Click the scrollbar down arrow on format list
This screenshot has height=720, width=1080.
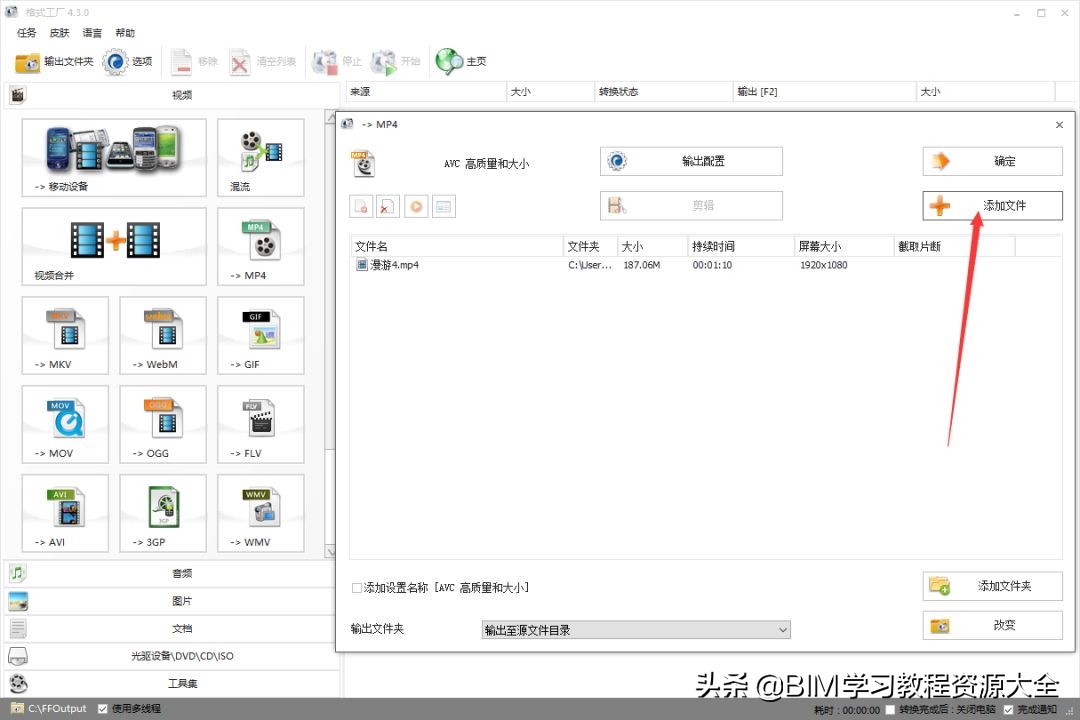pos(331,551)
